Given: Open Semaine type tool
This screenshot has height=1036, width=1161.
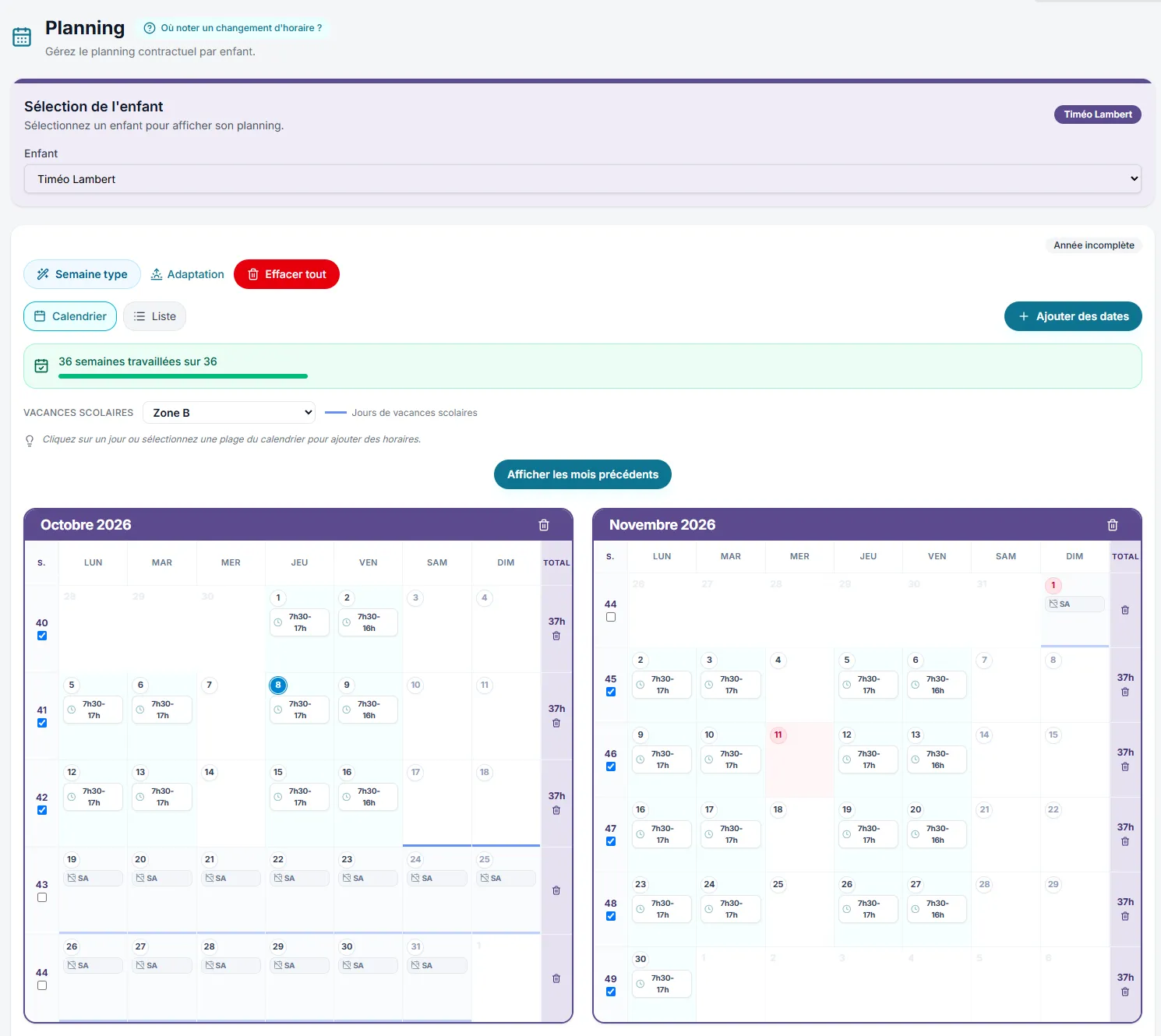Looking at the screenshot, I should pyautogui.click(x=82, y=274).
